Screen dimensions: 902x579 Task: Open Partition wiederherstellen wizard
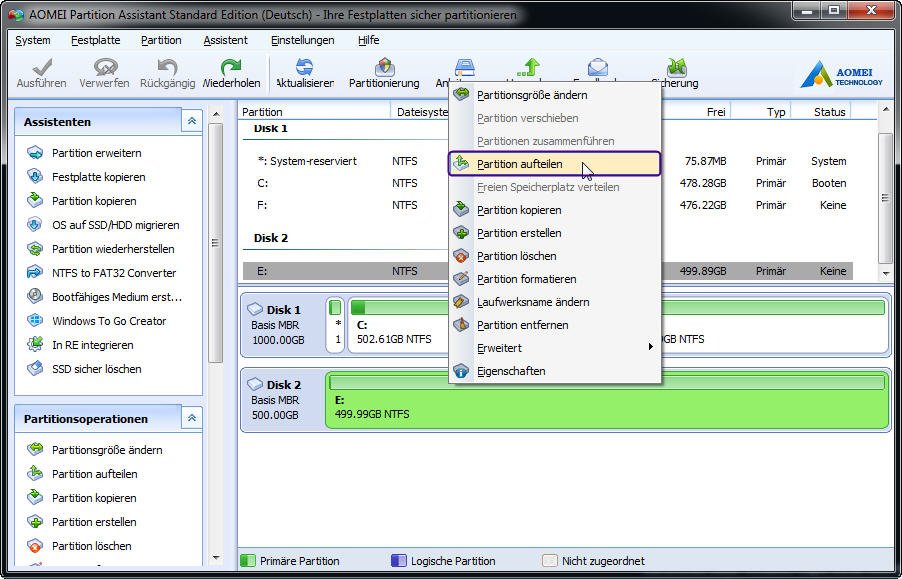pyautogui.click(x=101, y=250)
